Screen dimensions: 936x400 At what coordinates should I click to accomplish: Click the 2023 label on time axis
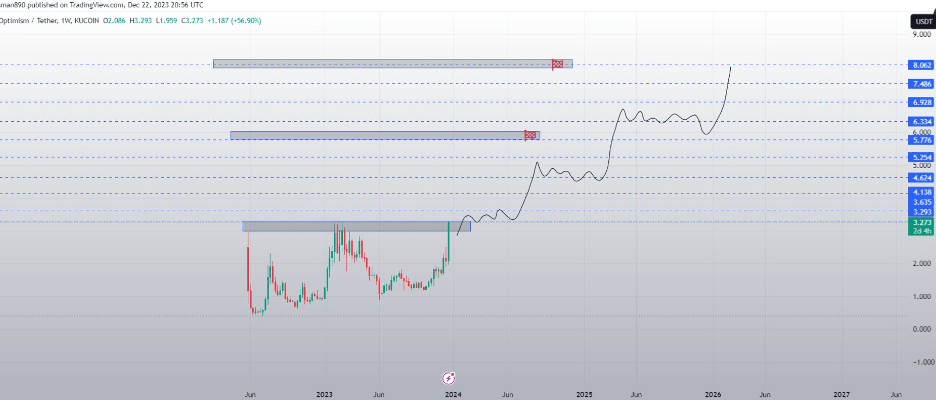coord(324,395)
